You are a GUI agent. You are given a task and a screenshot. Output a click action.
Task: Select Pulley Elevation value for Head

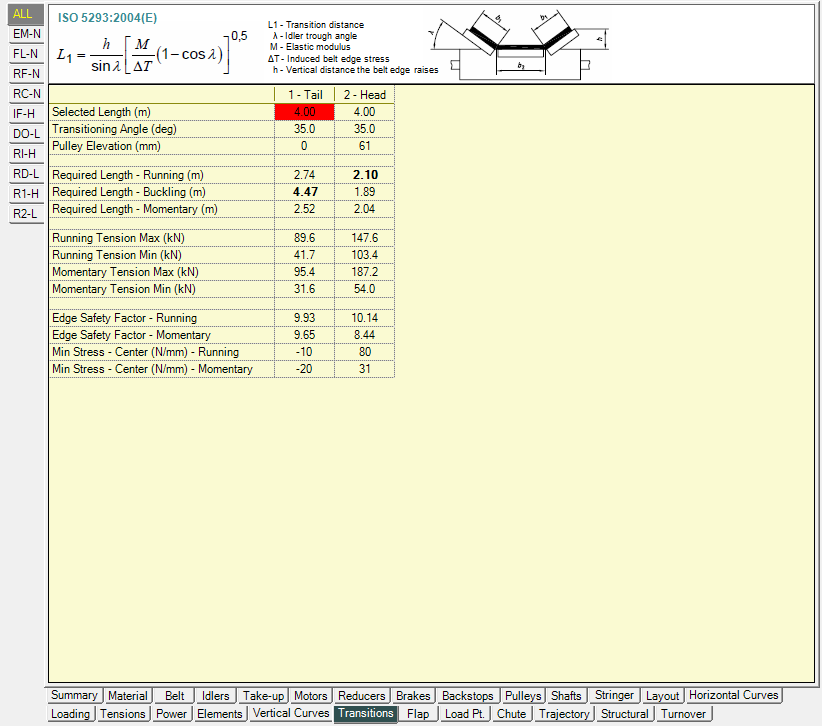(x=364, y=146)
